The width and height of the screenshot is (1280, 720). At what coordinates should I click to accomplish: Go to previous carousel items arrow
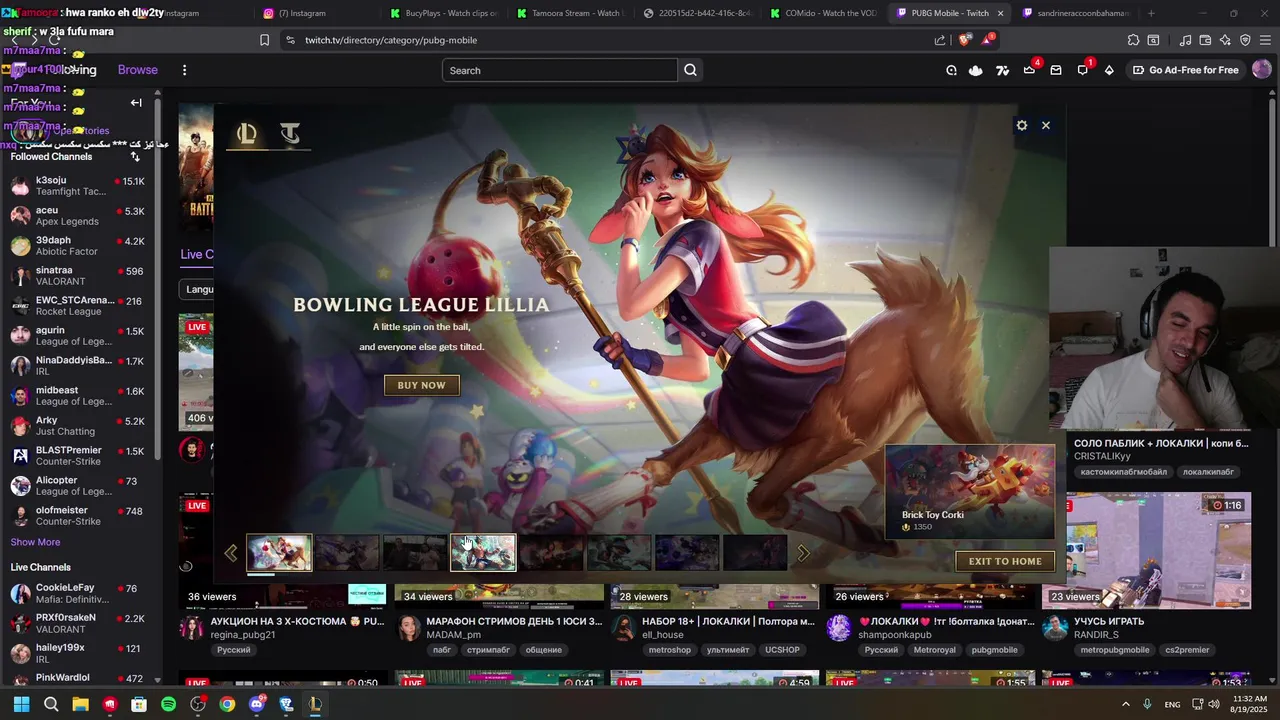click(231, 553)
